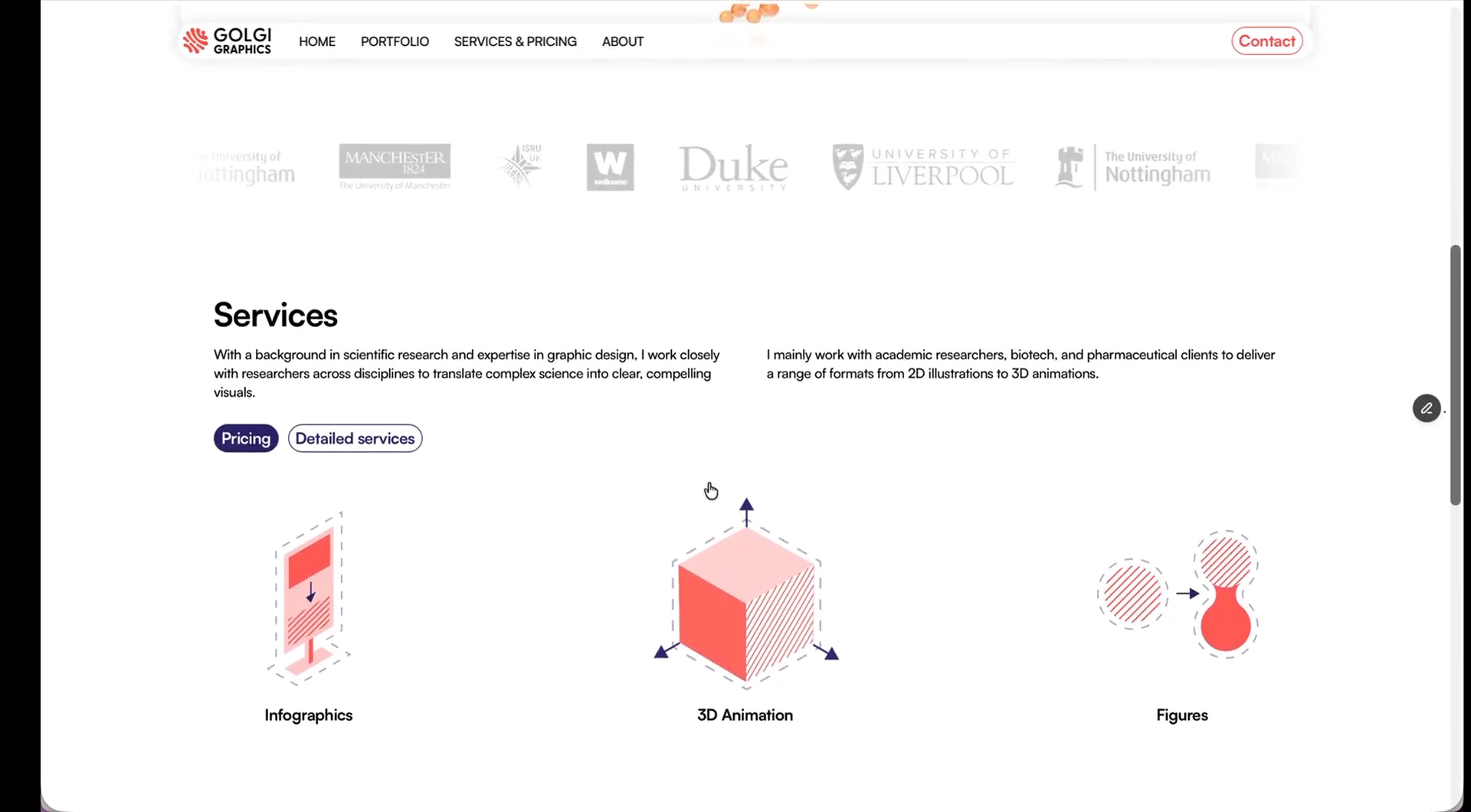Click the Pricing pill button
Viewport: 1471px width, 812px height.
[x=246, y=438]
